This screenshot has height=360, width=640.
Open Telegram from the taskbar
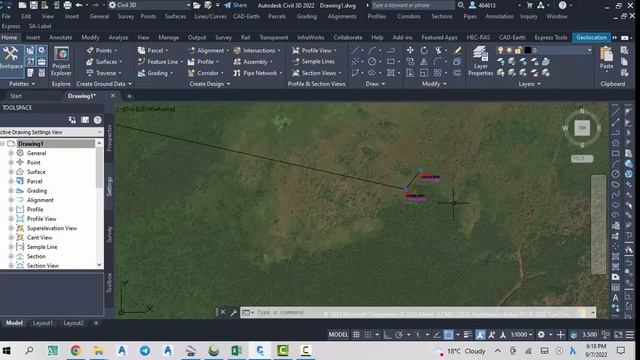(x=145, y=351)
